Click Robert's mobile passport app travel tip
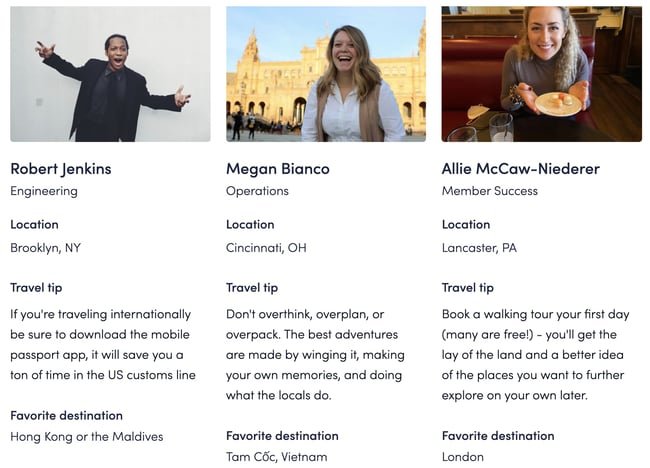 [x=102, y=345]
